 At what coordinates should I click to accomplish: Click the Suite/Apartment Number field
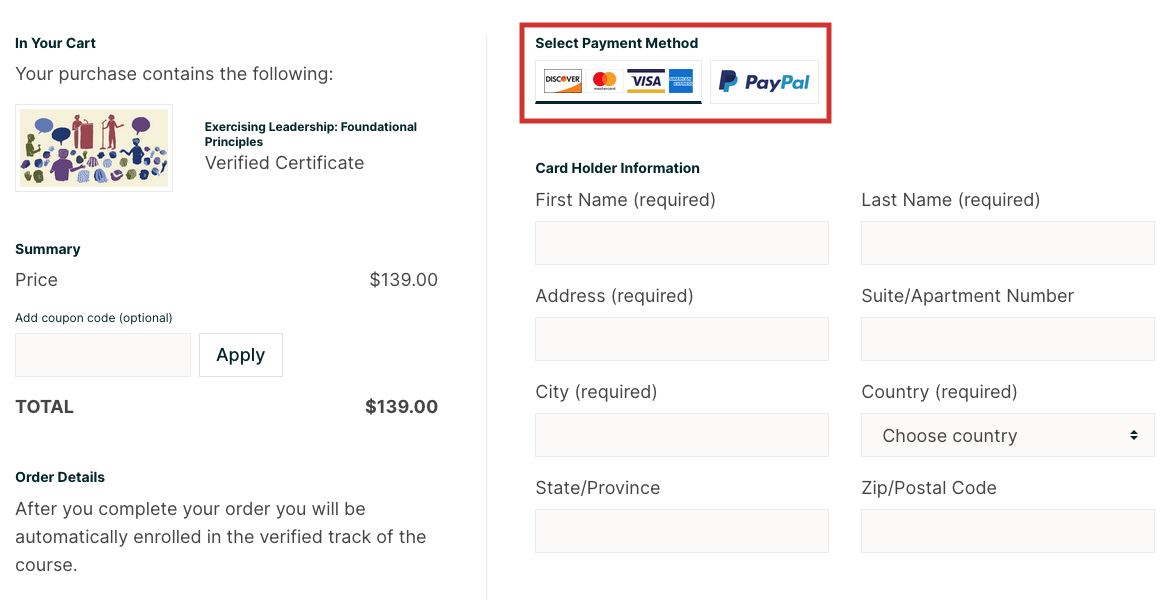click(1007, 339)
